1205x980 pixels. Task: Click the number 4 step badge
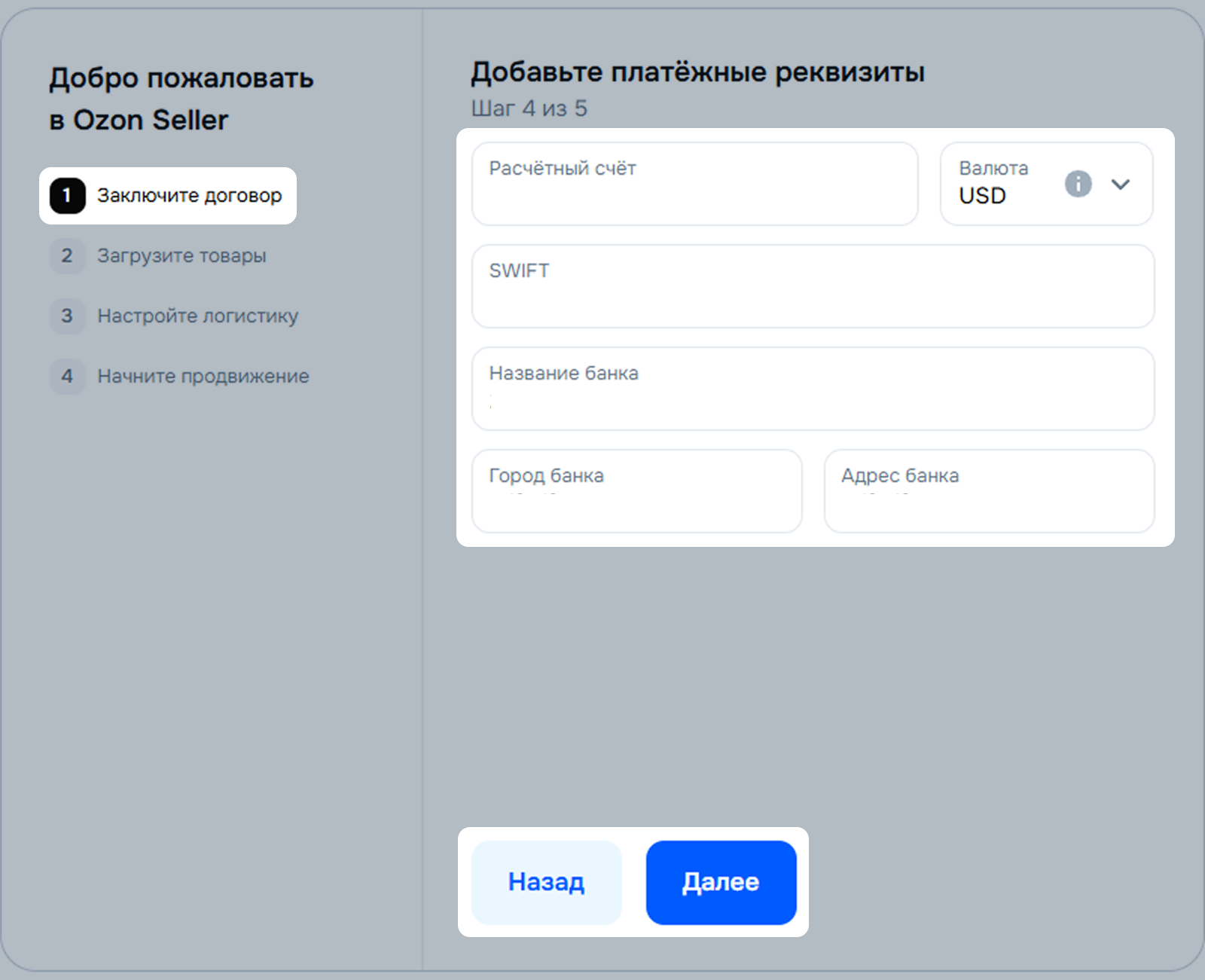coord(67,377)
